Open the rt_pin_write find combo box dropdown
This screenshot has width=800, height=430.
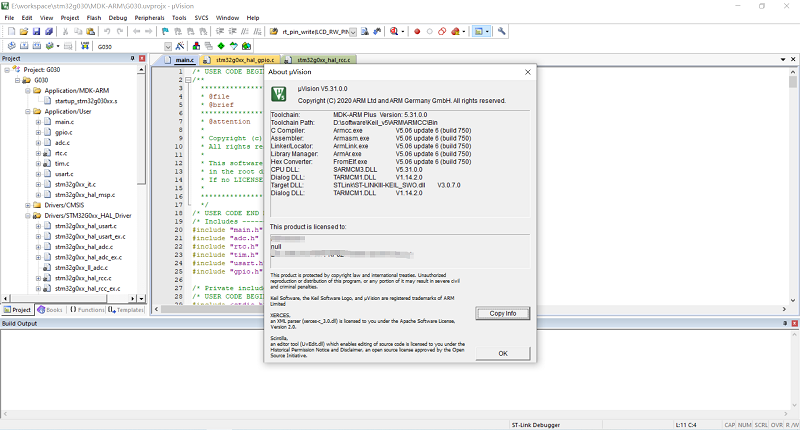click(352, 31)
